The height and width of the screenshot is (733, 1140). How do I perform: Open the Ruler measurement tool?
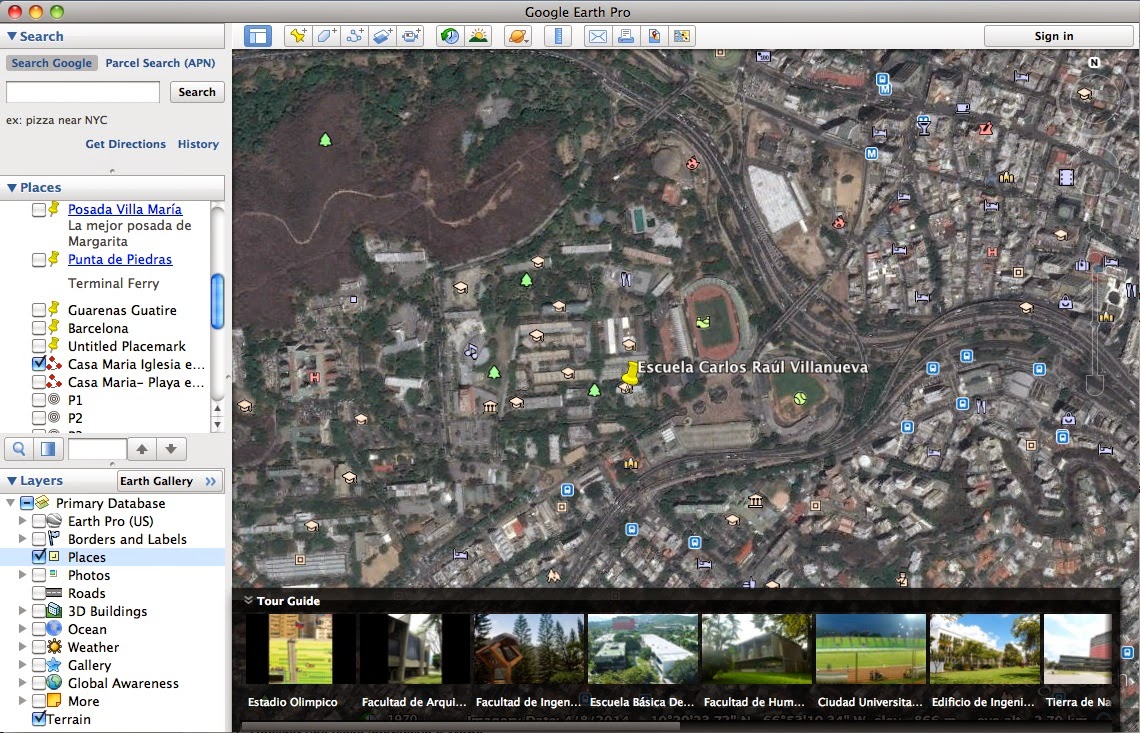[558, 35]
